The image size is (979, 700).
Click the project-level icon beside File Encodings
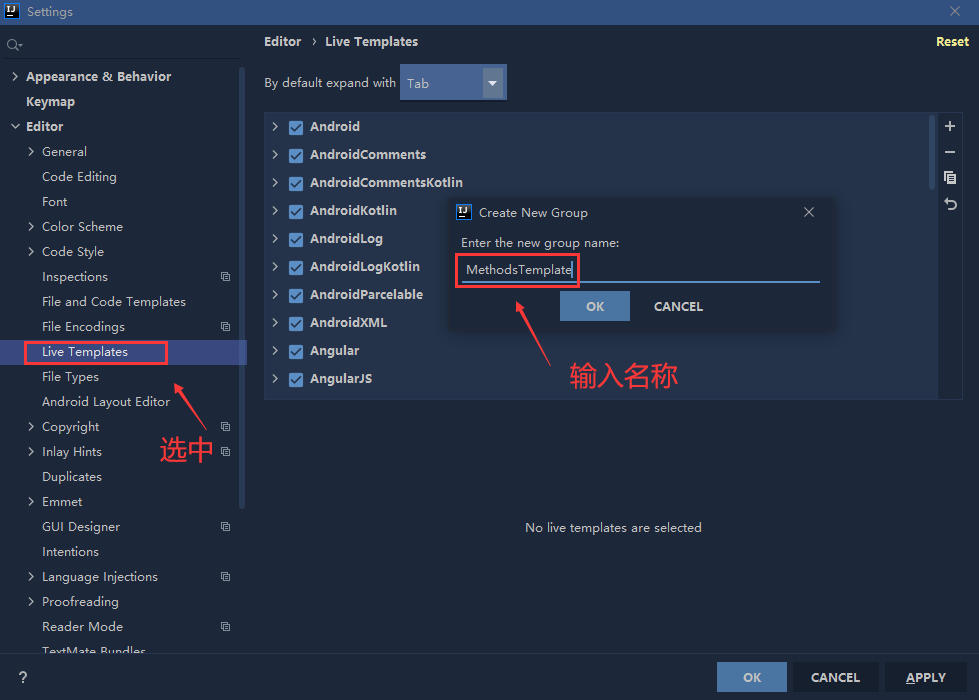[x=225, y=327]
